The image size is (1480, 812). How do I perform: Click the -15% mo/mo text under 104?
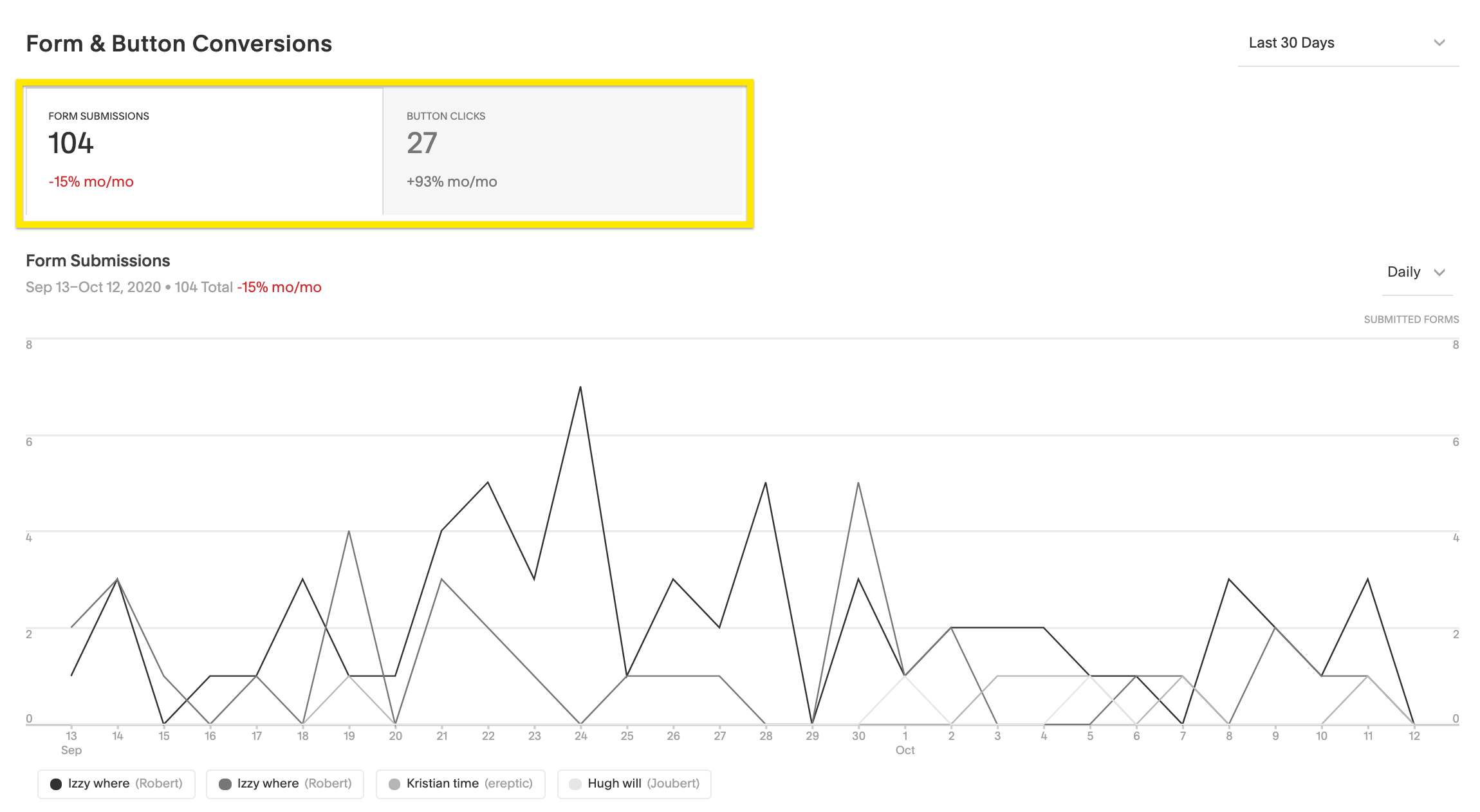[x=91, y=182]
